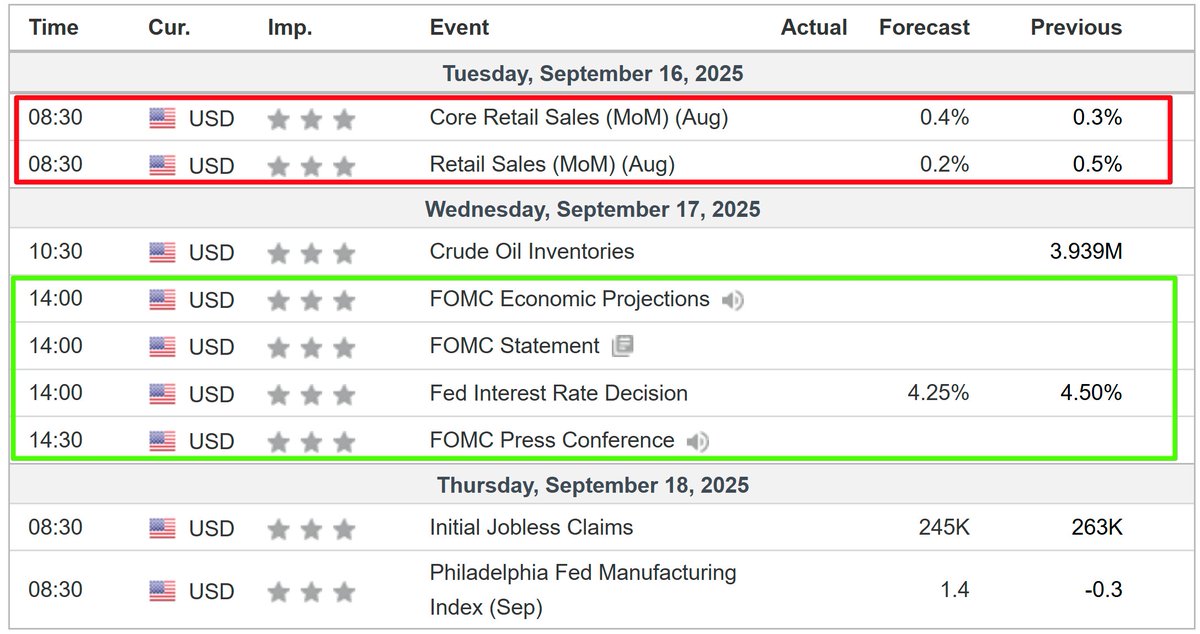The width and height of the screenshot is (1200, 634).
Task: Open Philadelphia Fed Manufacturing Index (Sep) event
Action: point(583,590)
